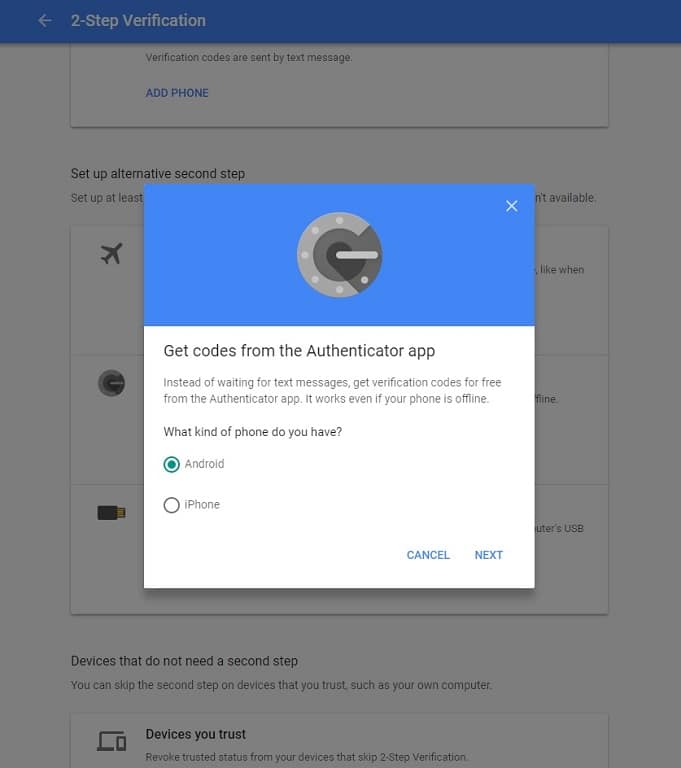Click the 'What kind of phone do you have?' text
Image resolution: width=681 pixels, height=768 pixels.
click(x=253, y=432)
